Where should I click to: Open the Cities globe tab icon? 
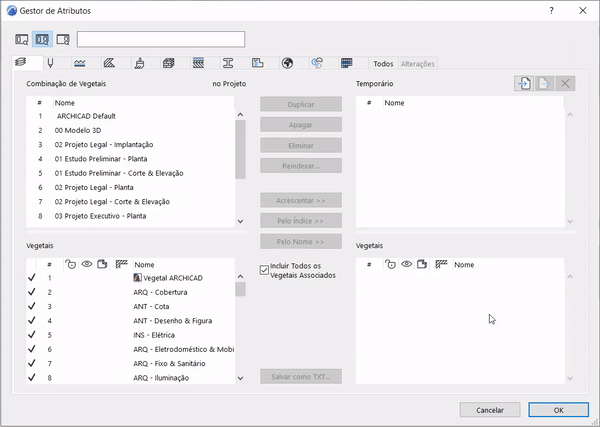tap(287, 63)
